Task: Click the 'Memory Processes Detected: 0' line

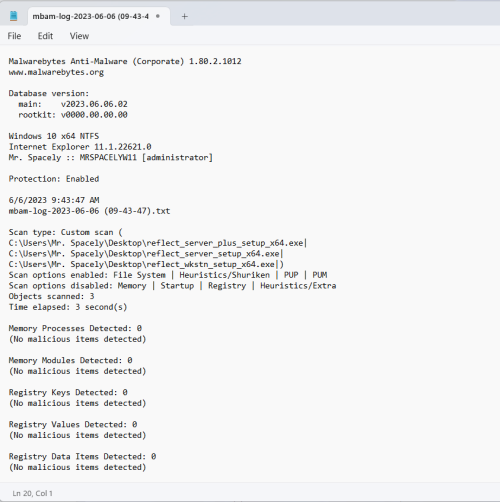Action: (x=75, y=328)
